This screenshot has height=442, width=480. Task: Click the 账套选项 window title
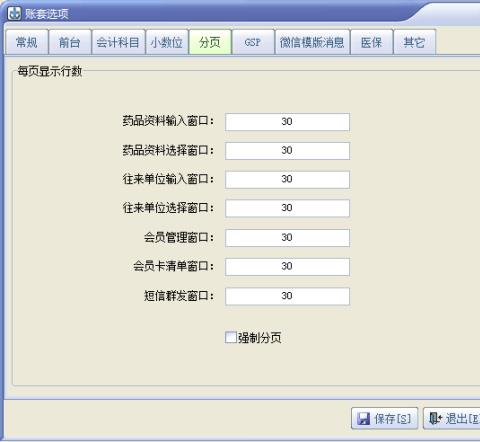(x=47, y=14)
